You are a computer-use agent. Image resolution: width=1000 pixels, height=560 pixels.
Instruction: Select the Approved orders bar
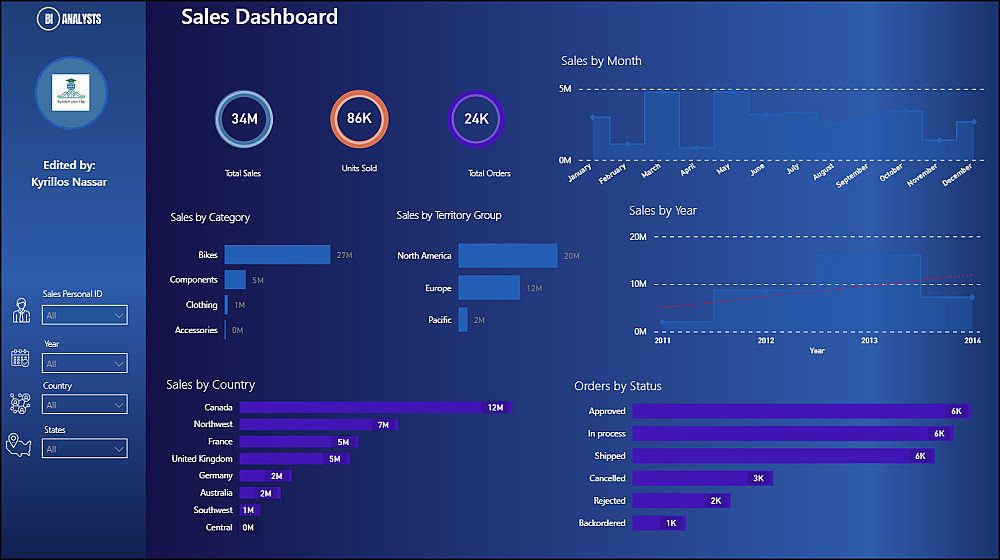[x=801, y=411]
